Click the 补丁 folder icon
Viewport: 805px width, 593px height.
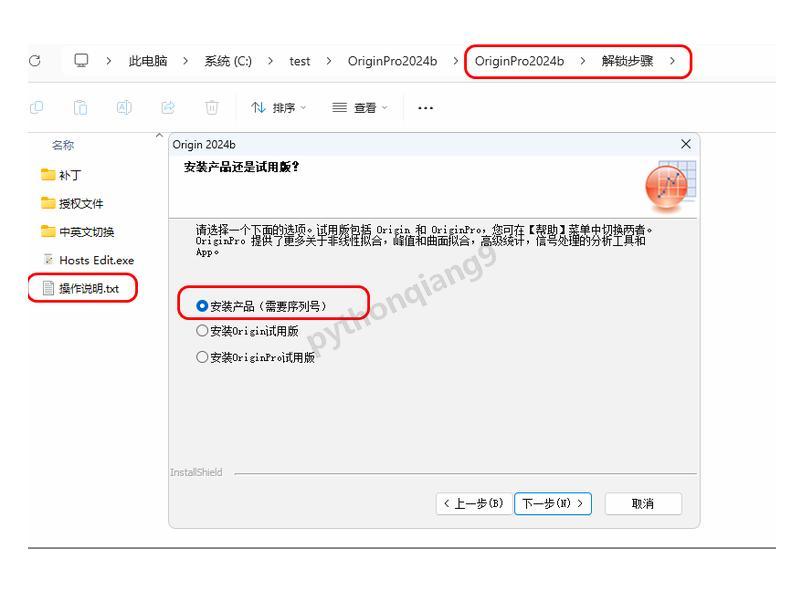(x=48, y=175)
